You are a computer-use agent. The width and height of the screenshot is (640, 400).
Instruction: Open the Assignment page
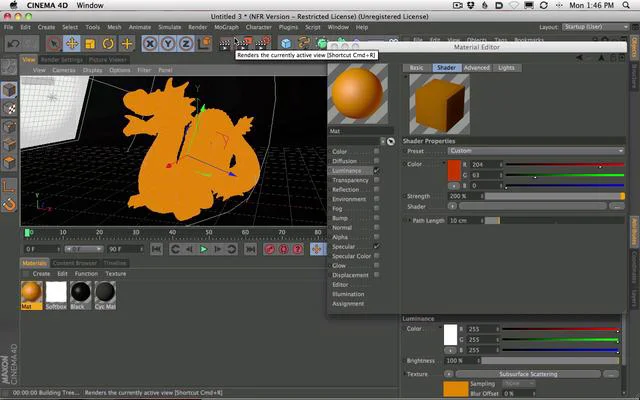348,304
